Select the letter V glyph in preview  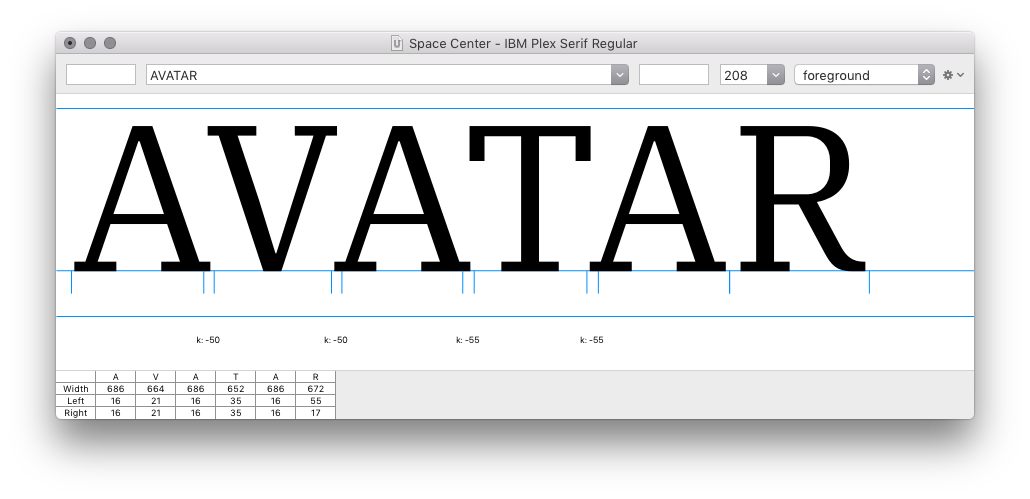coord(272,198)
